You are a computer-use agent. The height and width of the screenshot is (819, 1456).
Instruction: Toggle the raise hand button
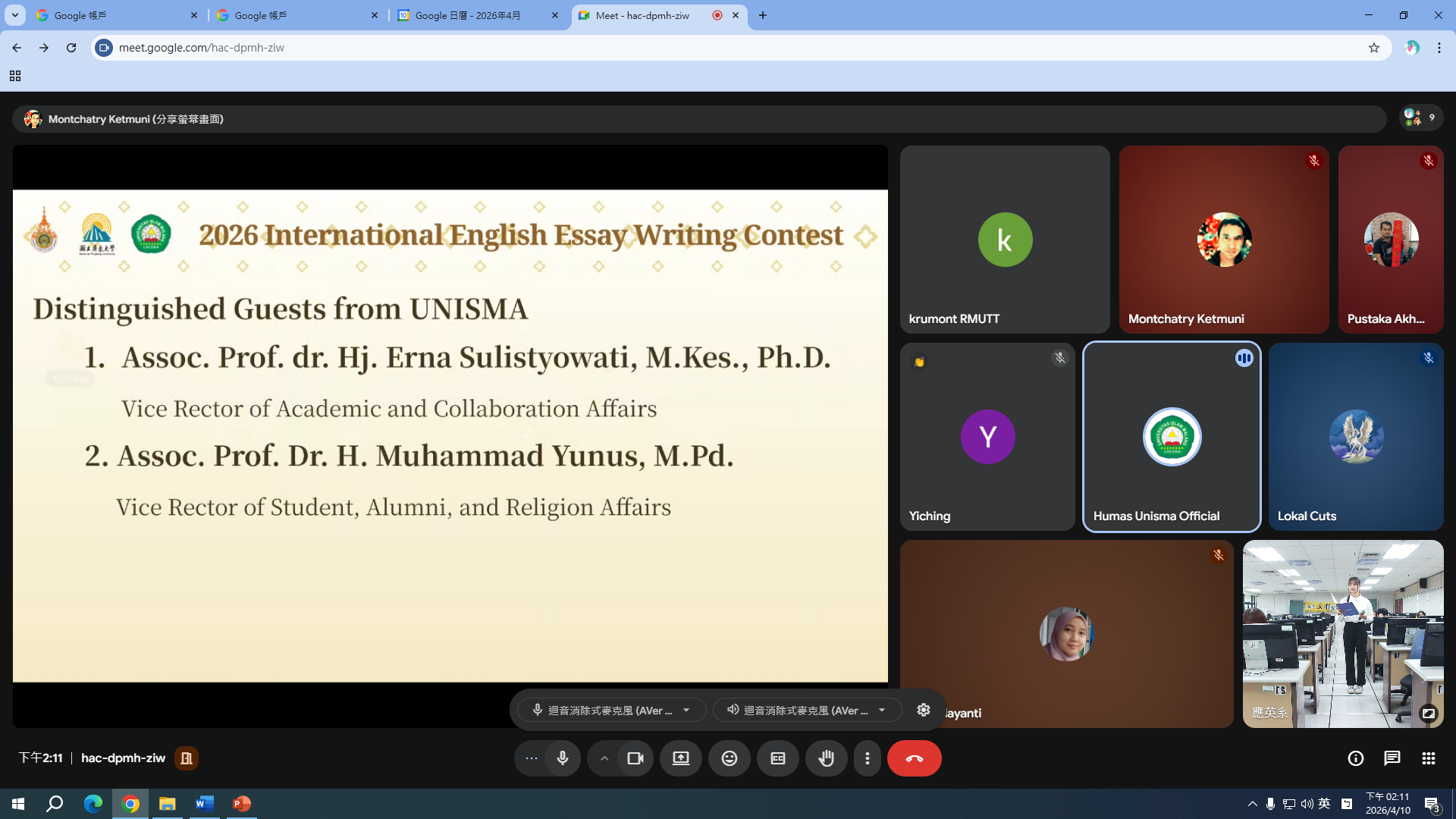(826, 758)
